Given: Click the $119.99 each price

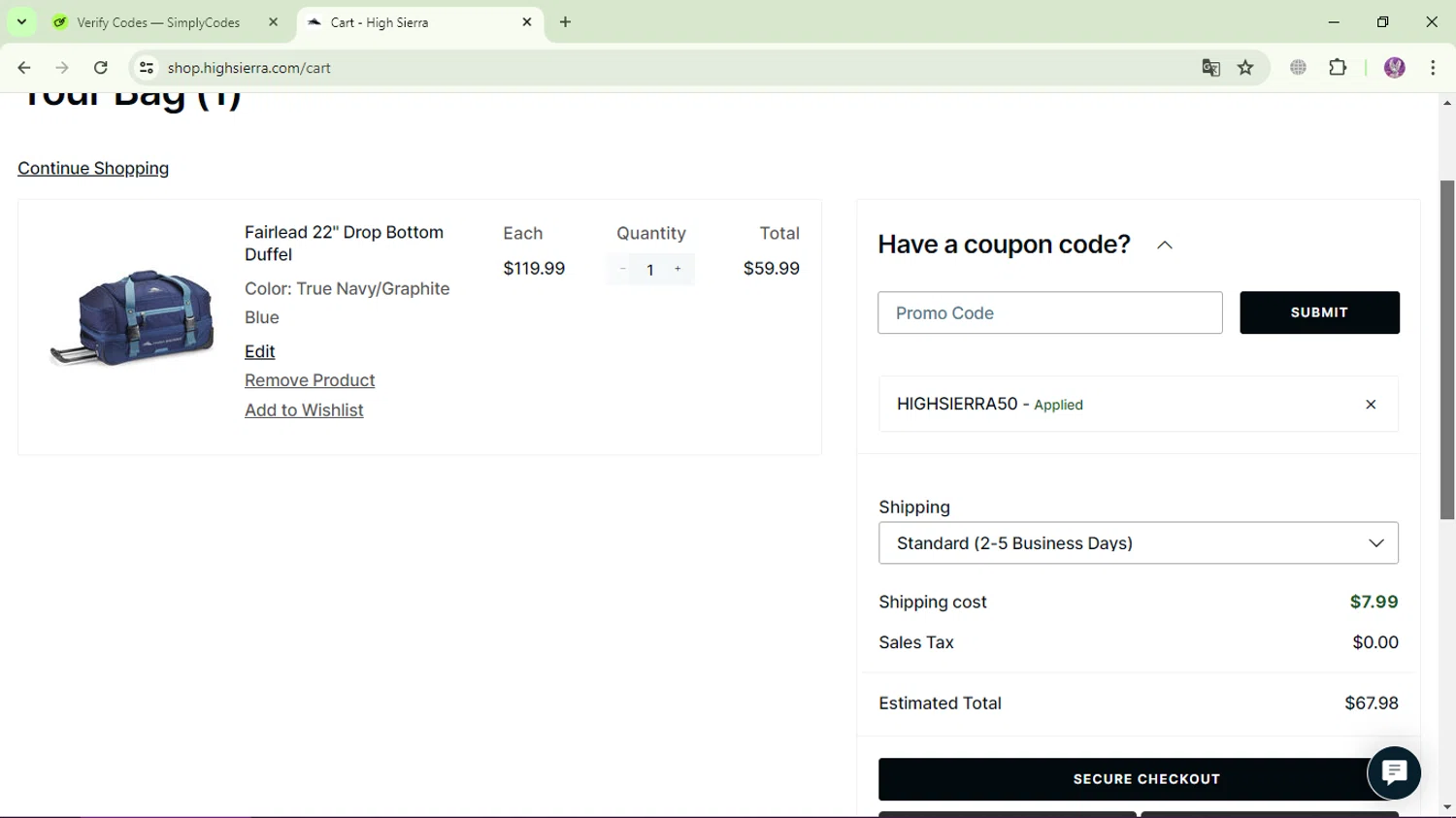Looking at the screenshot, I should coord(534,269).
